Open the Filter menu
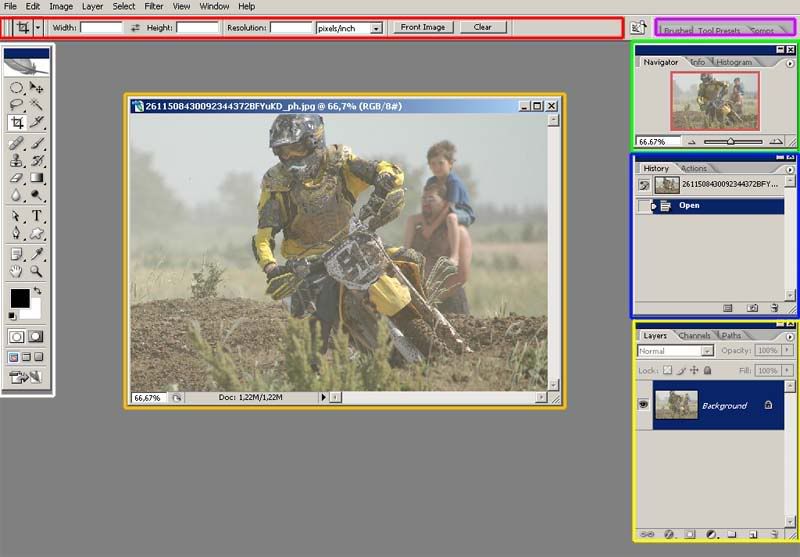Image resolution: width=800 pixels, height=557 pixels. pyautogui.click(x=153, y=6)
